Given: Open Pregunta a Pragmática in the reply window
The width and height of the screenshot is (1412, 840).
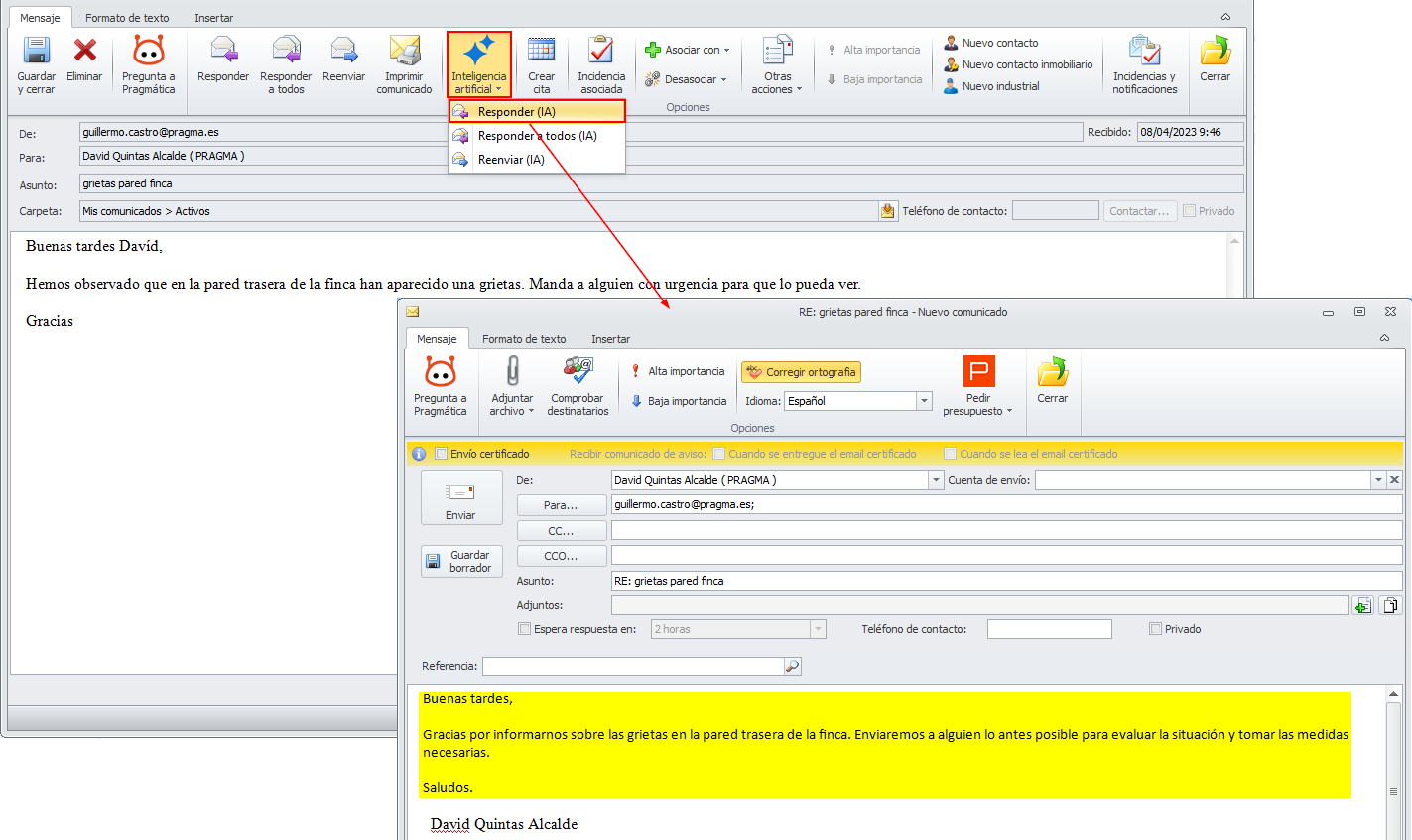Looking at the screenshot, I should 440,387.
